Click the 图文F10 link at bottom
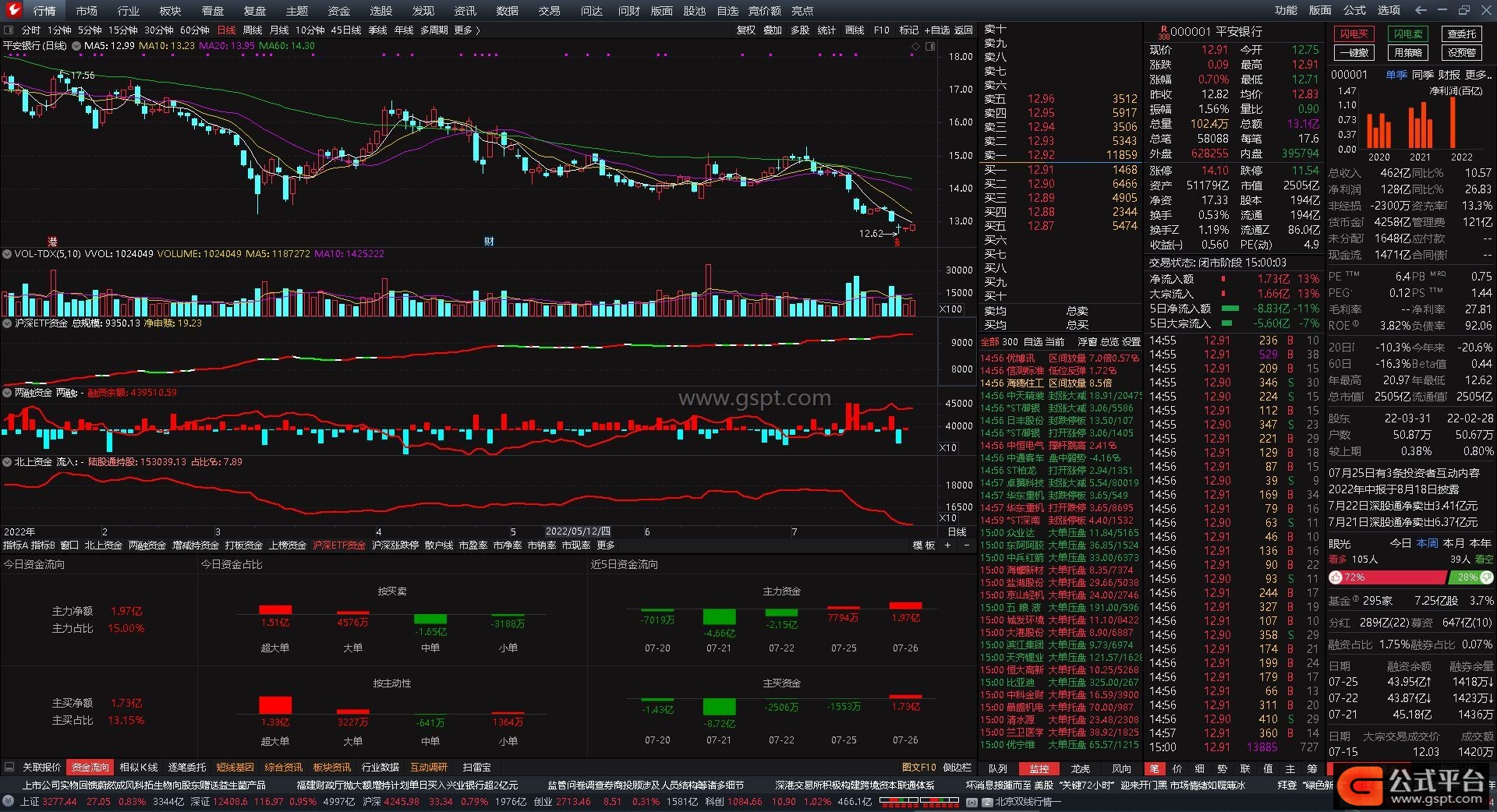 click(x=918, y=768)
